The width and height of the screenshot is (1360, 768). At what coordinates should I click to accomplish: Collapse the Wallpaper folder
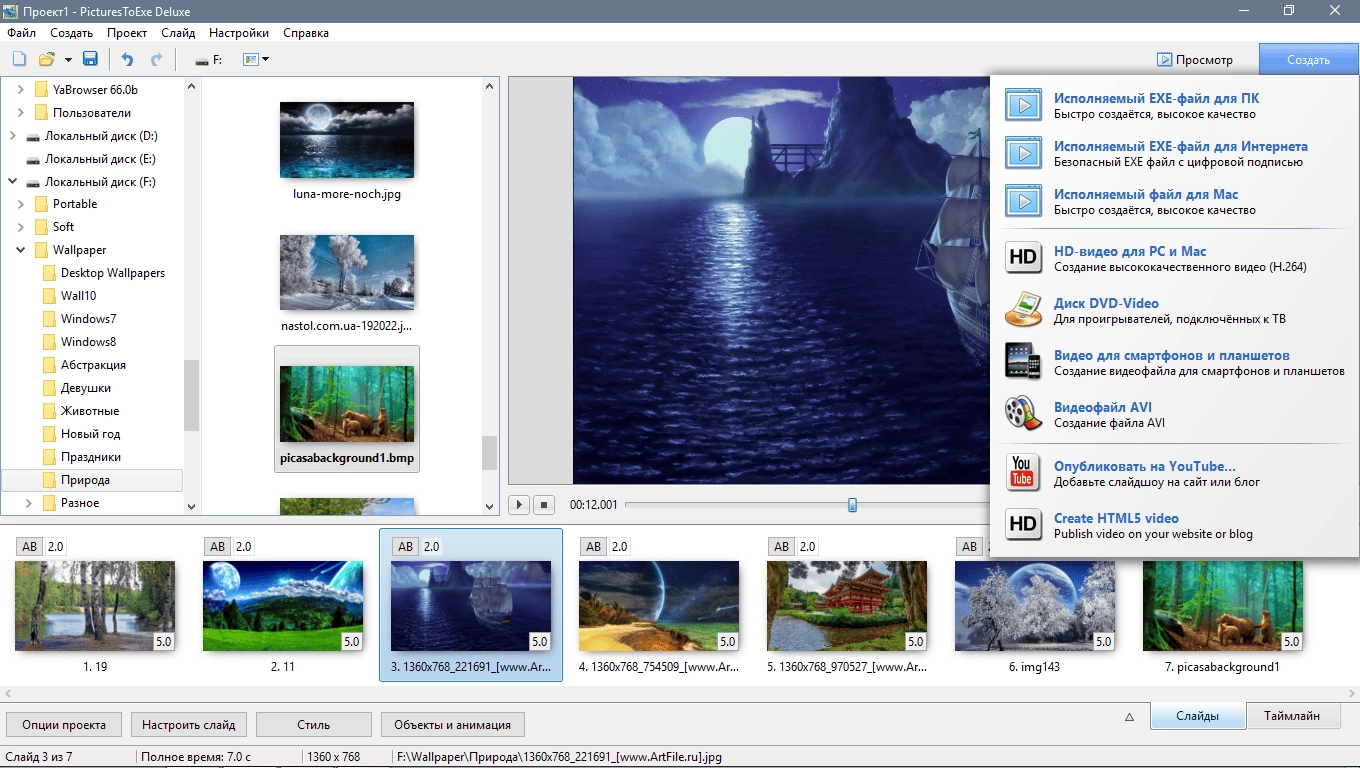pyautogui.click(x=21, y=250)
